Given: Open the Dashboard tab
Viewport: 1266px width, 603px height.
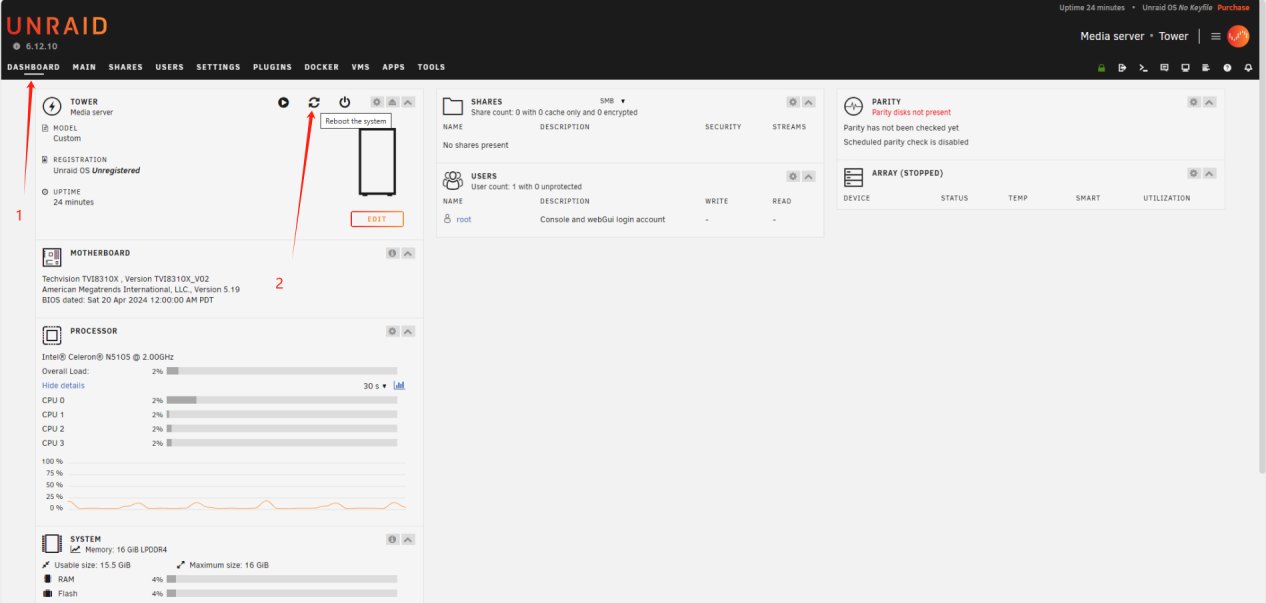Looking at the screenshot, I should (33, 67).
